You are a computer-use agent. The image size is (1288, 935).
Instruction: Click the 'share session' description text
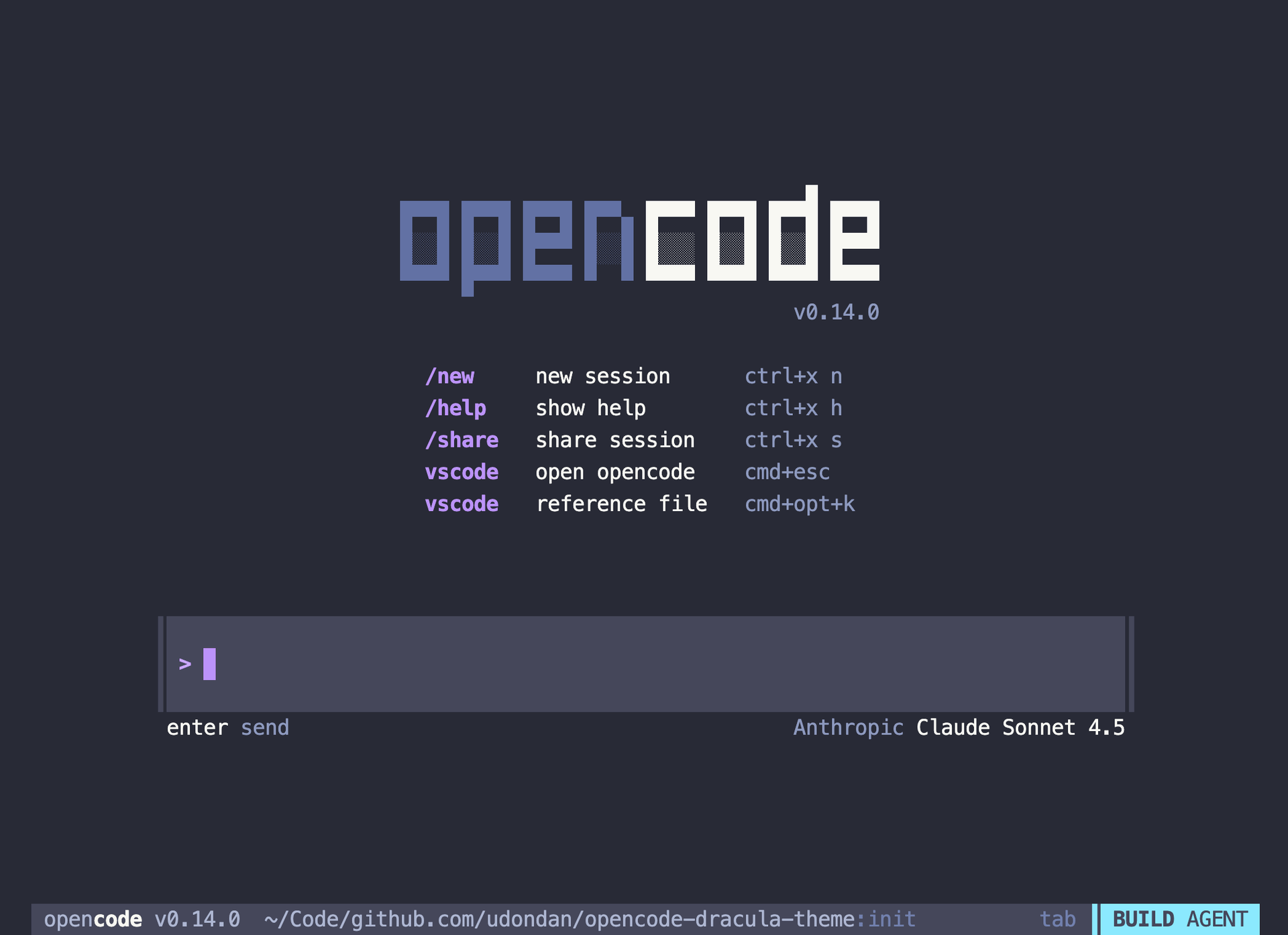[615, 440]
